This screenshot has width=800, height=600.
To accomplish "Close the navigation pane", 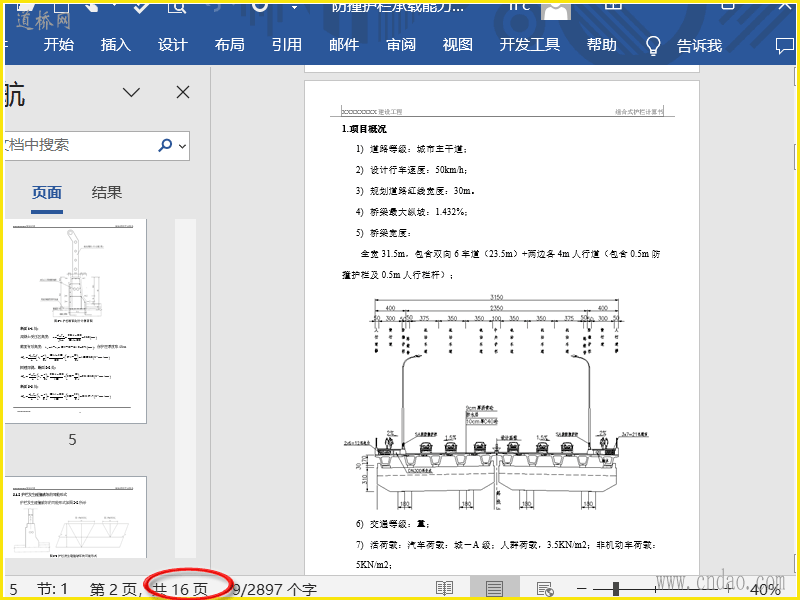I will click(x=183, y=92).
